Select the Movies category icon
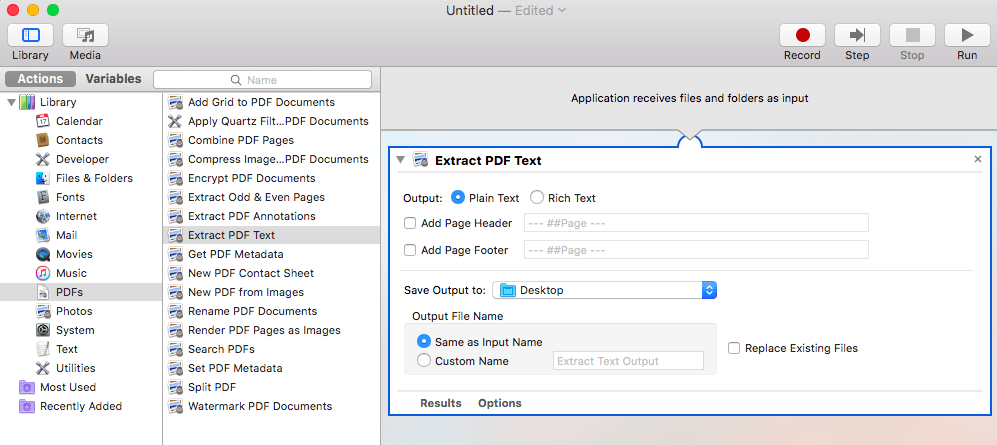The height and width of the screenshot is (445, 997). (x=43, y=254)
